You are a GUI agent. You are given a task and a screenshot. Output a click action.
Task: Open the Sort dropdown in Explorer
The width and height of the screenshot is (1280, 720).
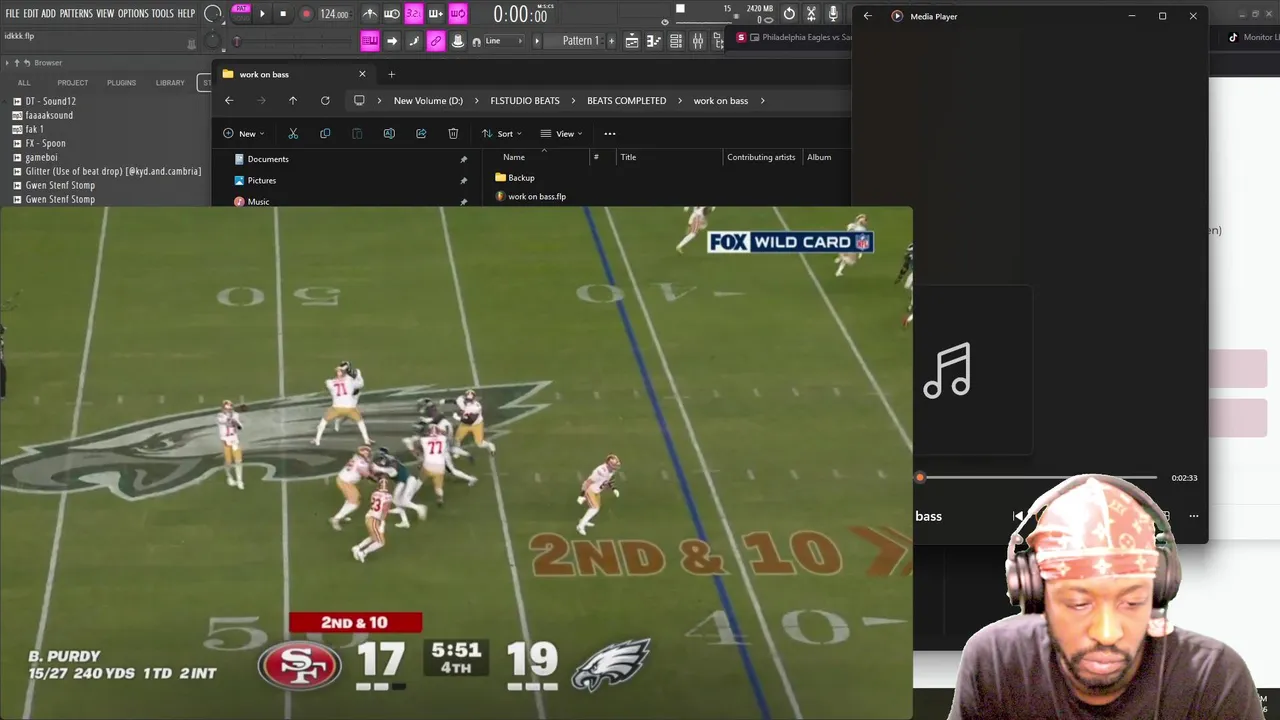pyautogui.click(x=502, y=134)
